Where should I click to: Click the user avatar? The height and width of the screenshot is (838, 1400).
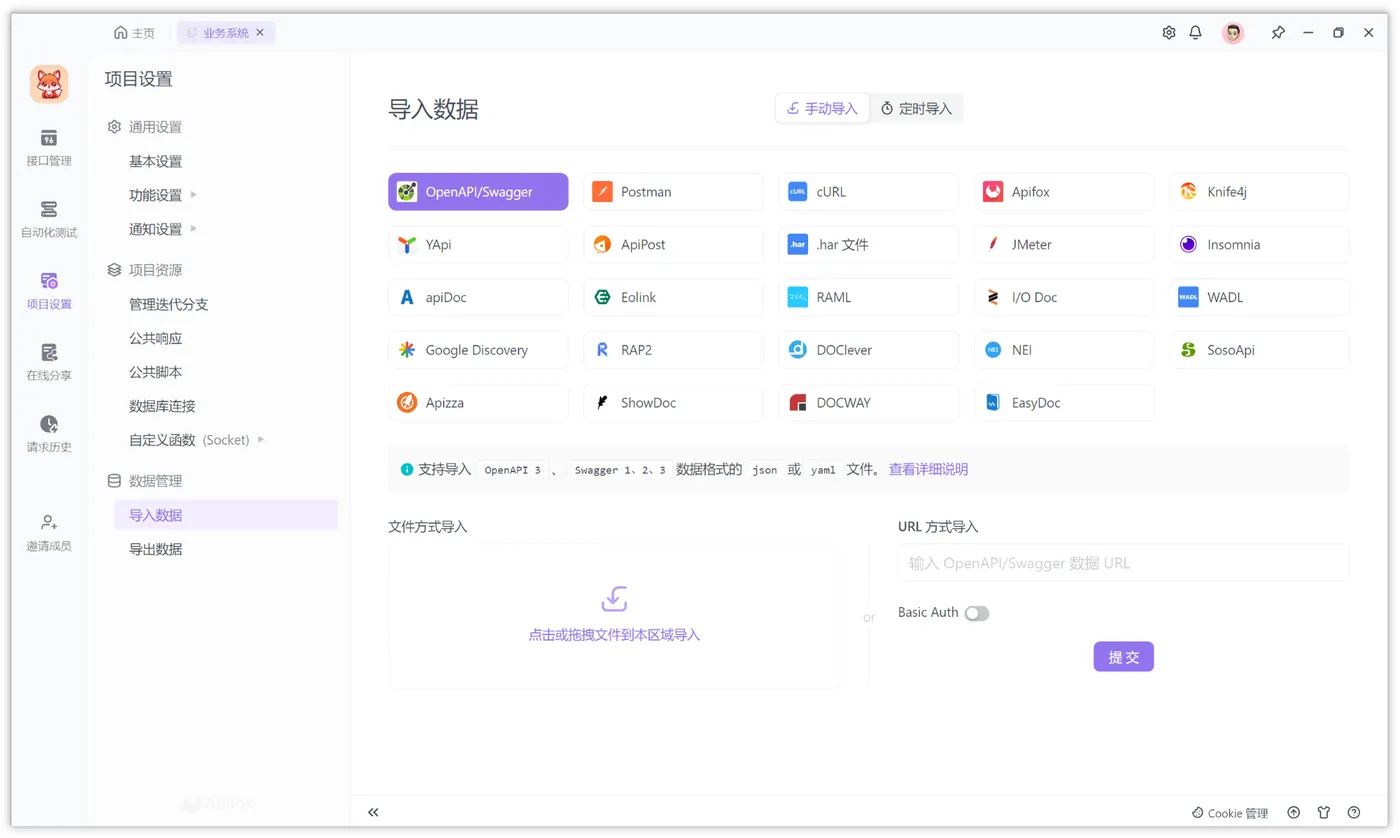(x=1233, y=33)
